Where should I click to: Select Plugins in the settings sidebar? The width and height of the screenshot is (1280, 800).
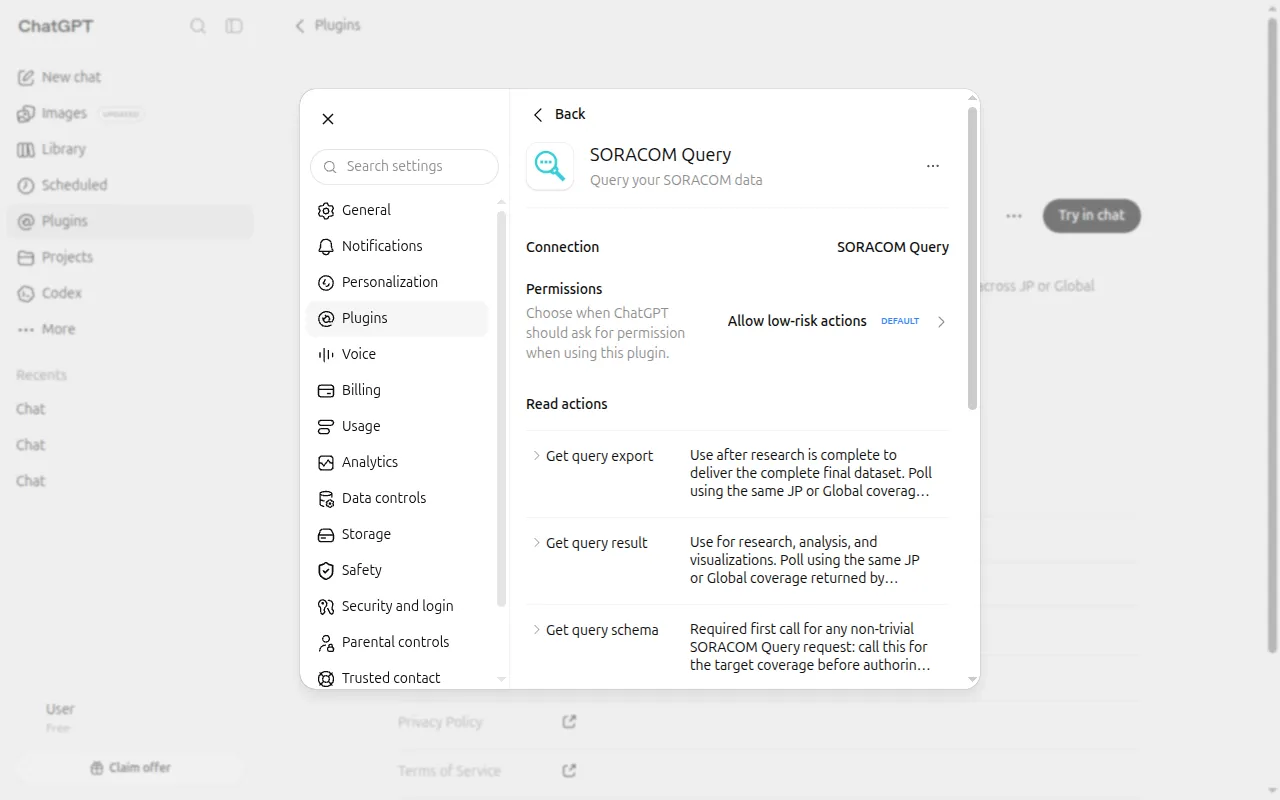pos(397,318)
